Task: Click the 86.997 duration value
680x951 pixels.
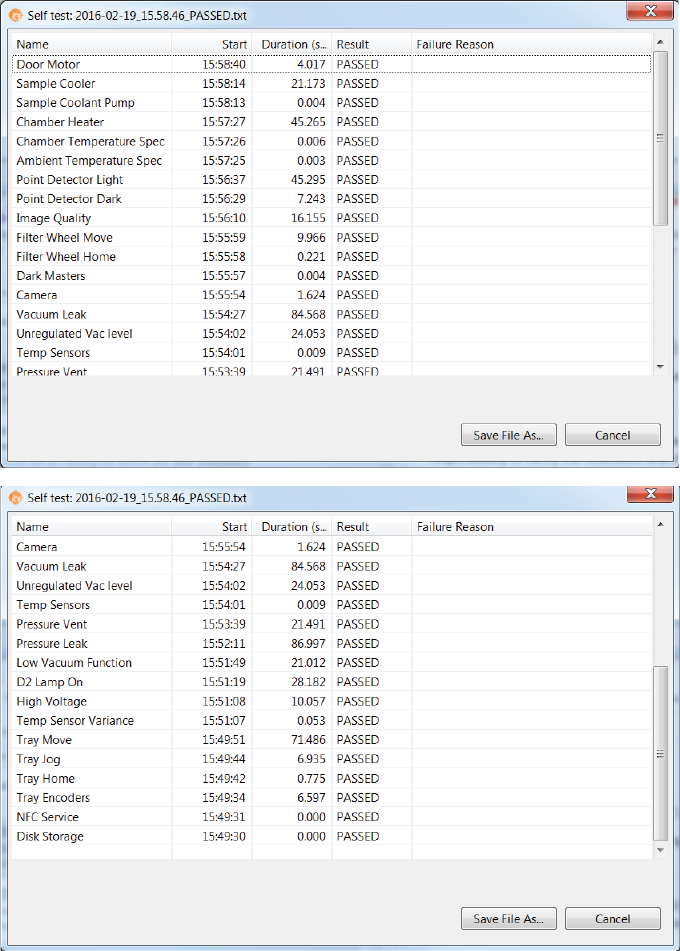Action: tap(308, 644)
